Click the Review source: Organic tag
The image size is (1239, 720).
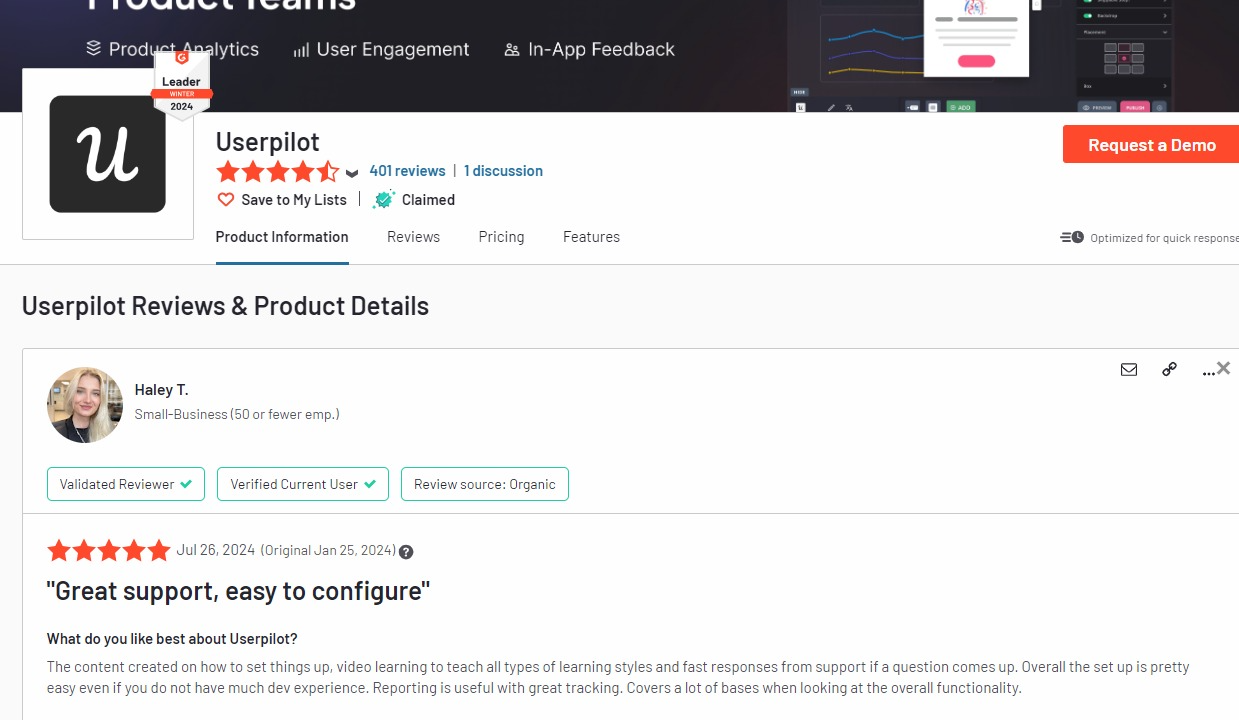point(485,484)
